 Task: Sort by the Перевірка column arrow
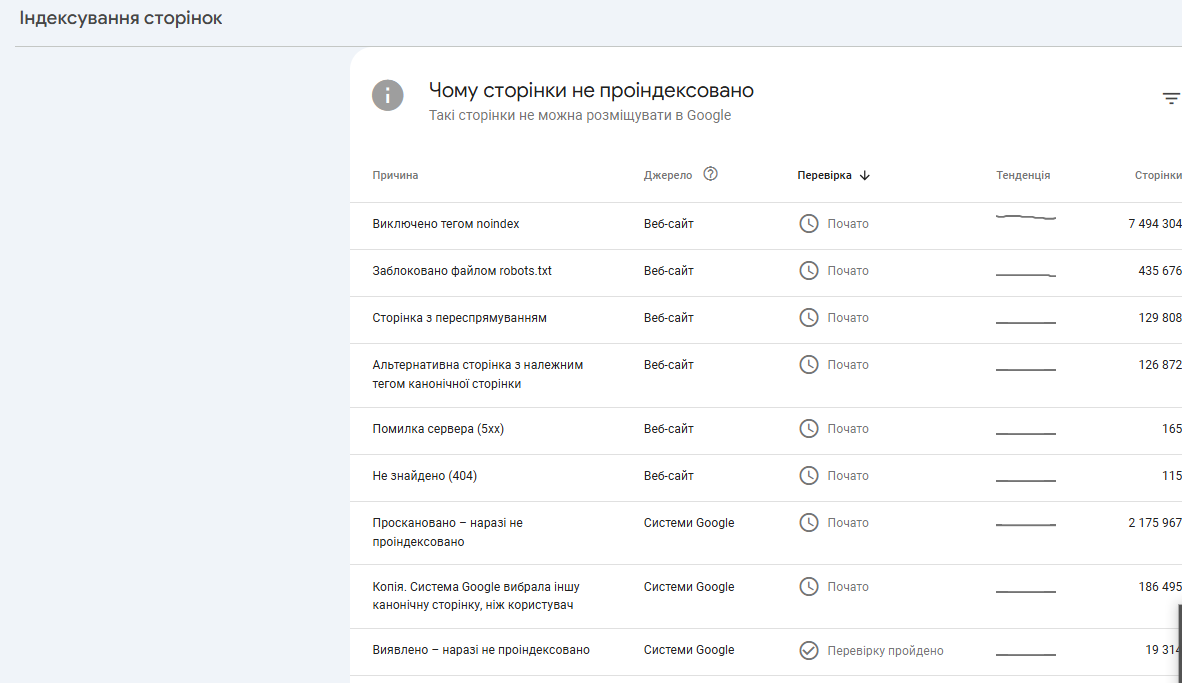(865, 175)
